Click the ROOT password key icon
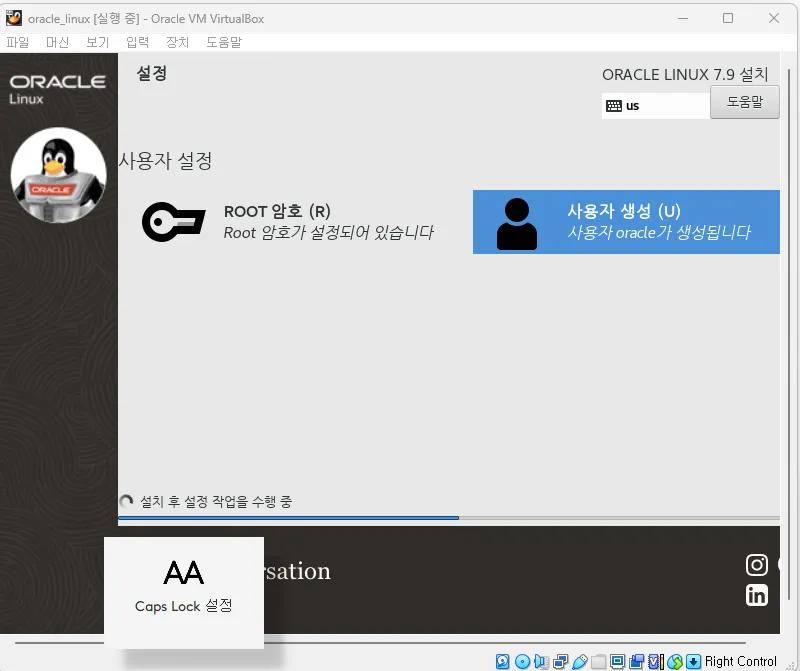Image resolution: width=800 pixels, height=671 pixels. pyautogui.click(x=173, y=221)
